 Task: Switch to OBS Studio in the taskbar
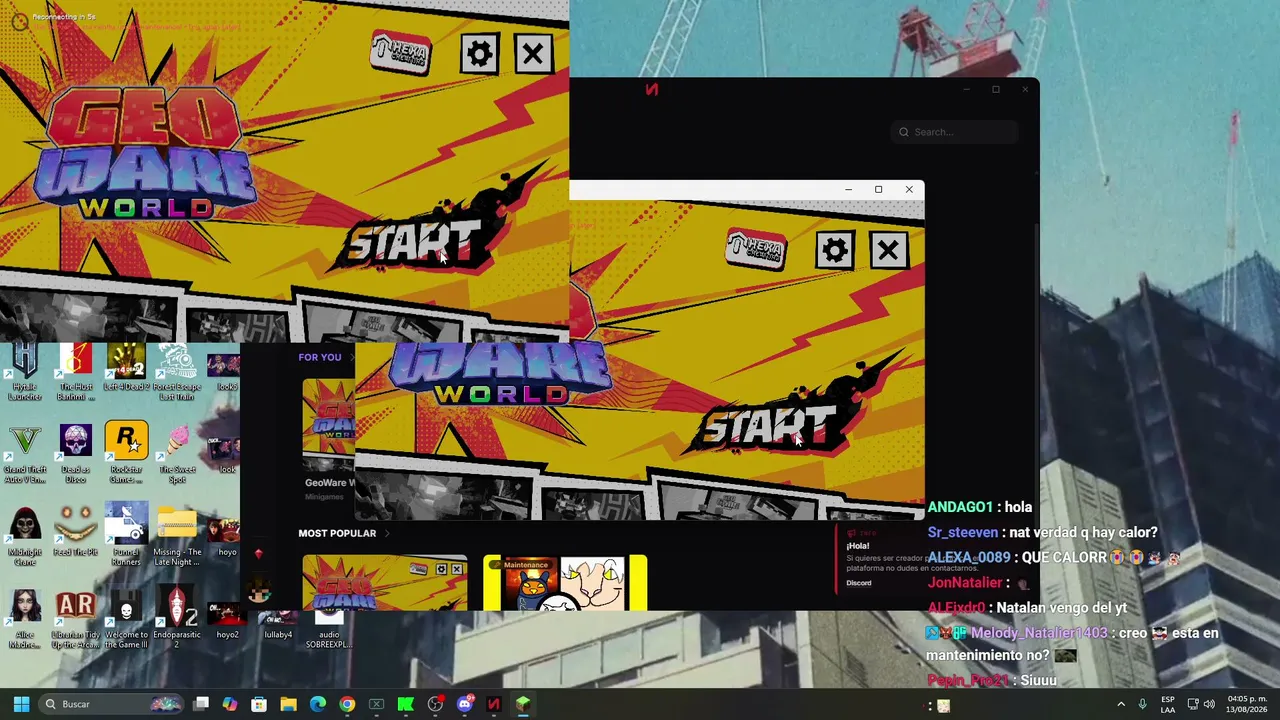click(435, 704)
